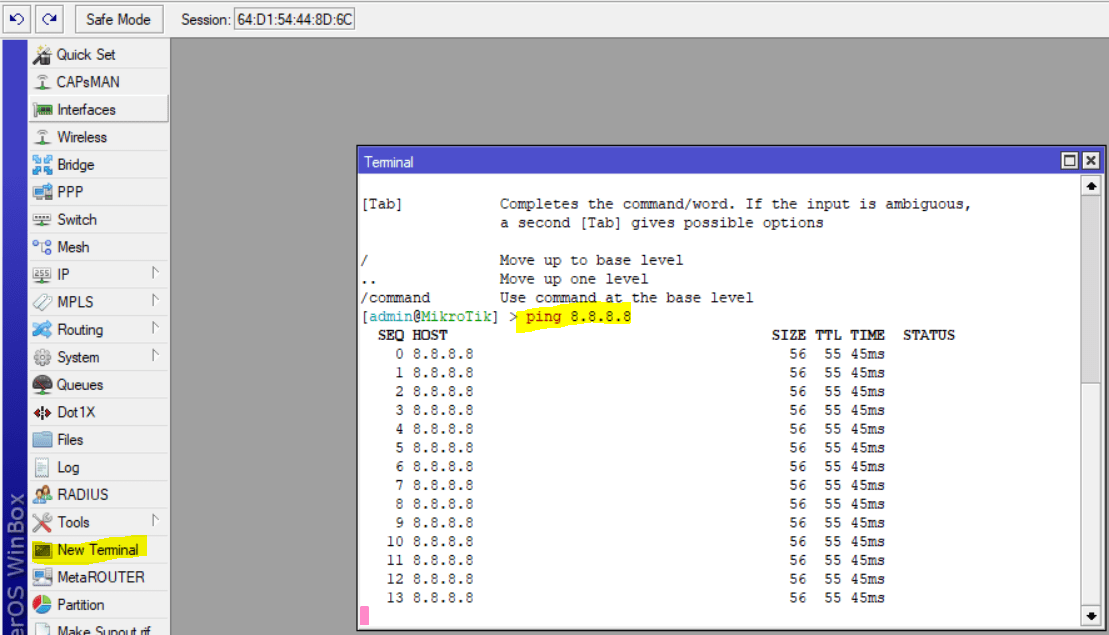
Task: Open Quick Set from the sidebar
Action: pyautogui.click(x=85, y=55)
